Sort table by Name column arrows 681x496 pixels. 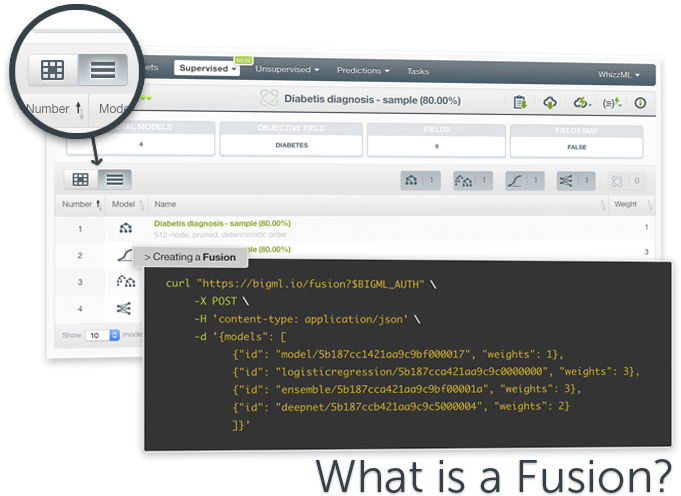[x=603, y=205]
